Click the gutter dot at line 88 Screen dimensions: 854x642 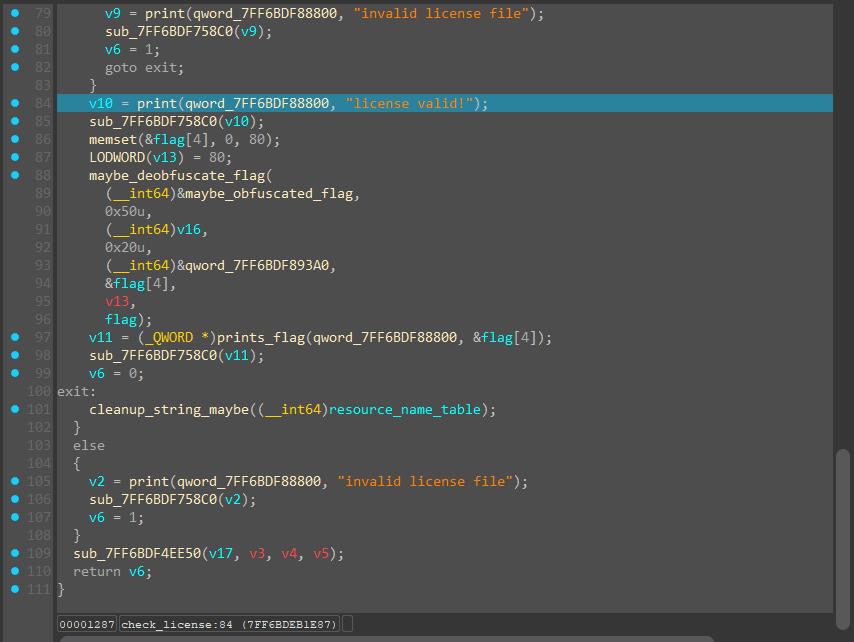click(x=14, y=175)
